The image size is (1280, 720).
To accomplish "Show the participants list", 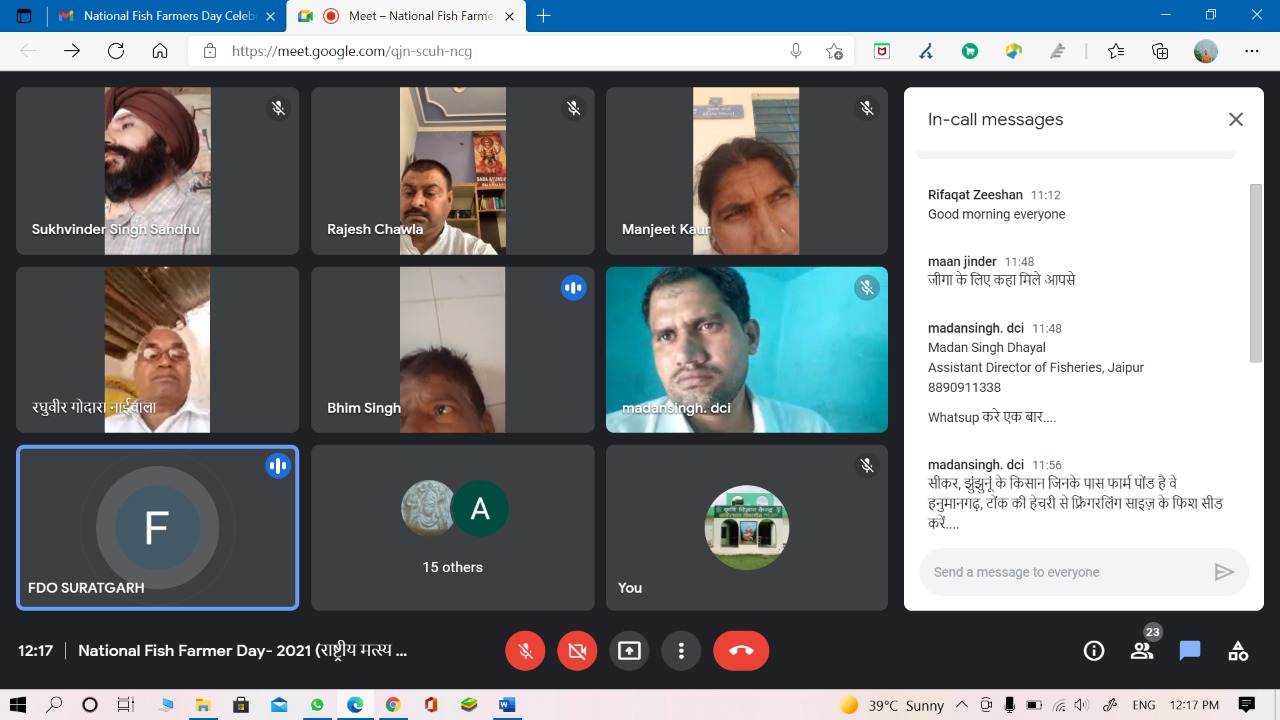I will 1142,651.
